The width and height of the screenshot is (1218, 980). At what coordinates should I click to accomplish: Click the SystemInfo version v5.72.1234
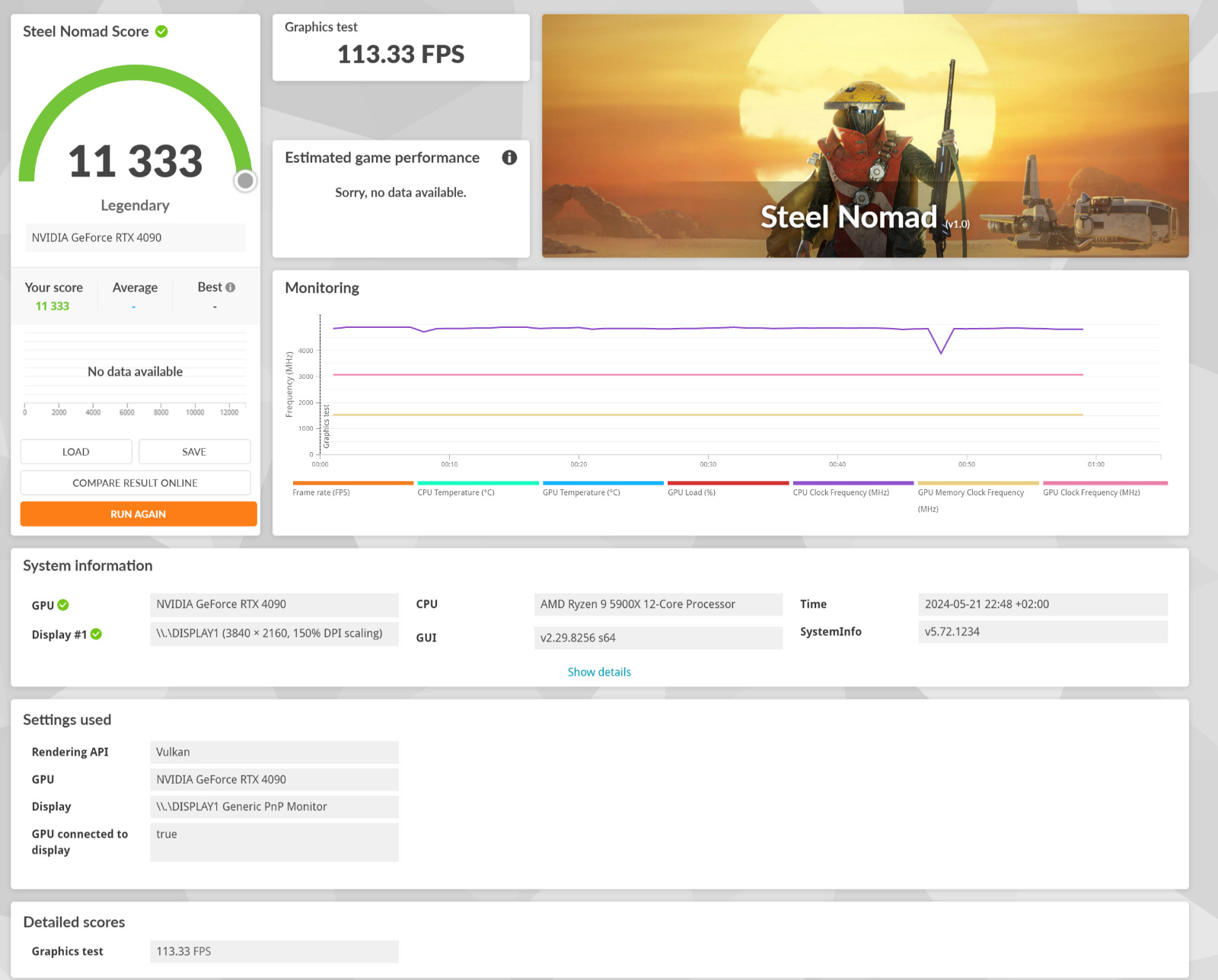(1043, 632)
